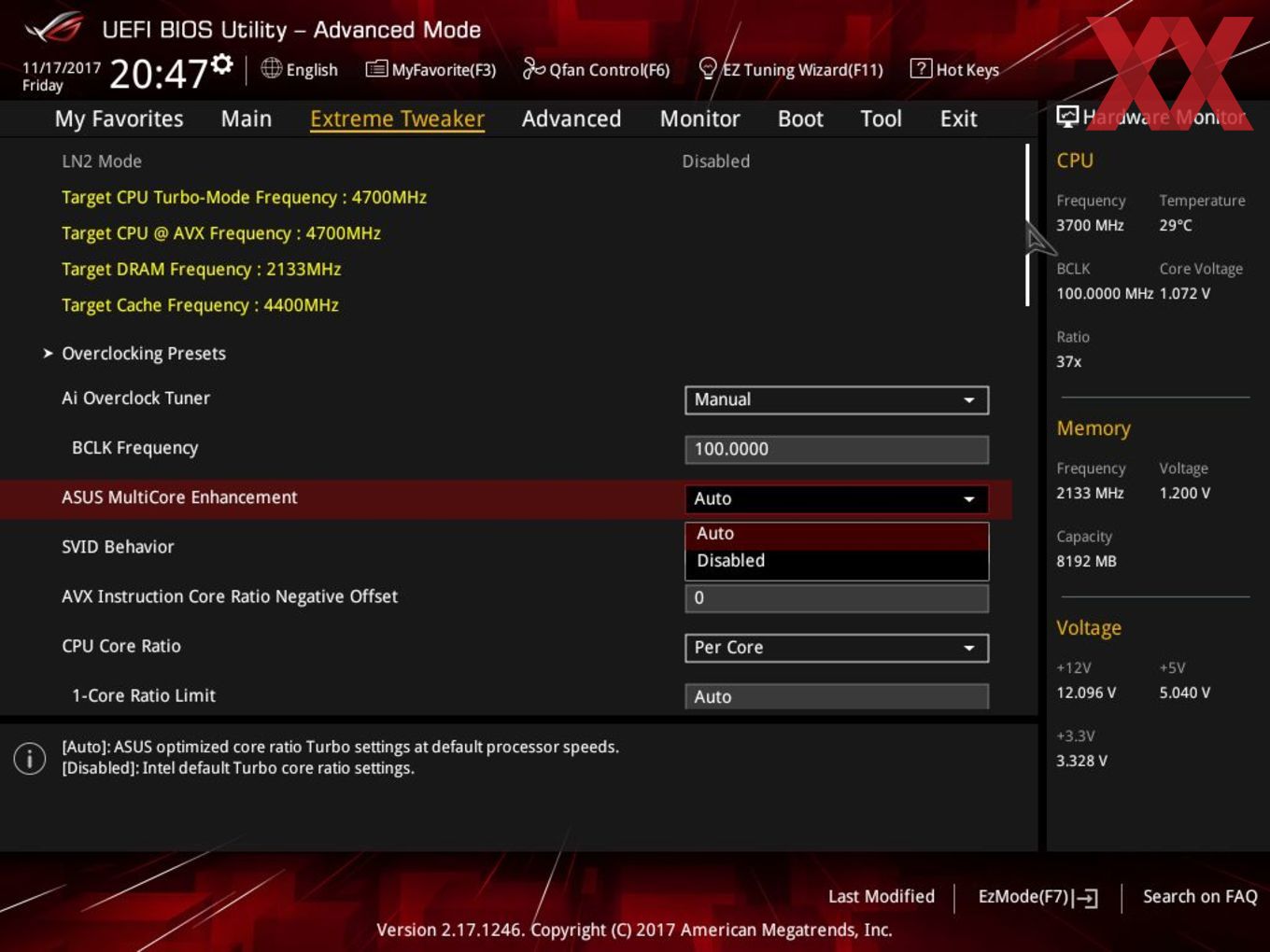Click the 11/17/2017 date text
The width and height of the screenshot is (1270, 952).
click(x=62, y=68)
